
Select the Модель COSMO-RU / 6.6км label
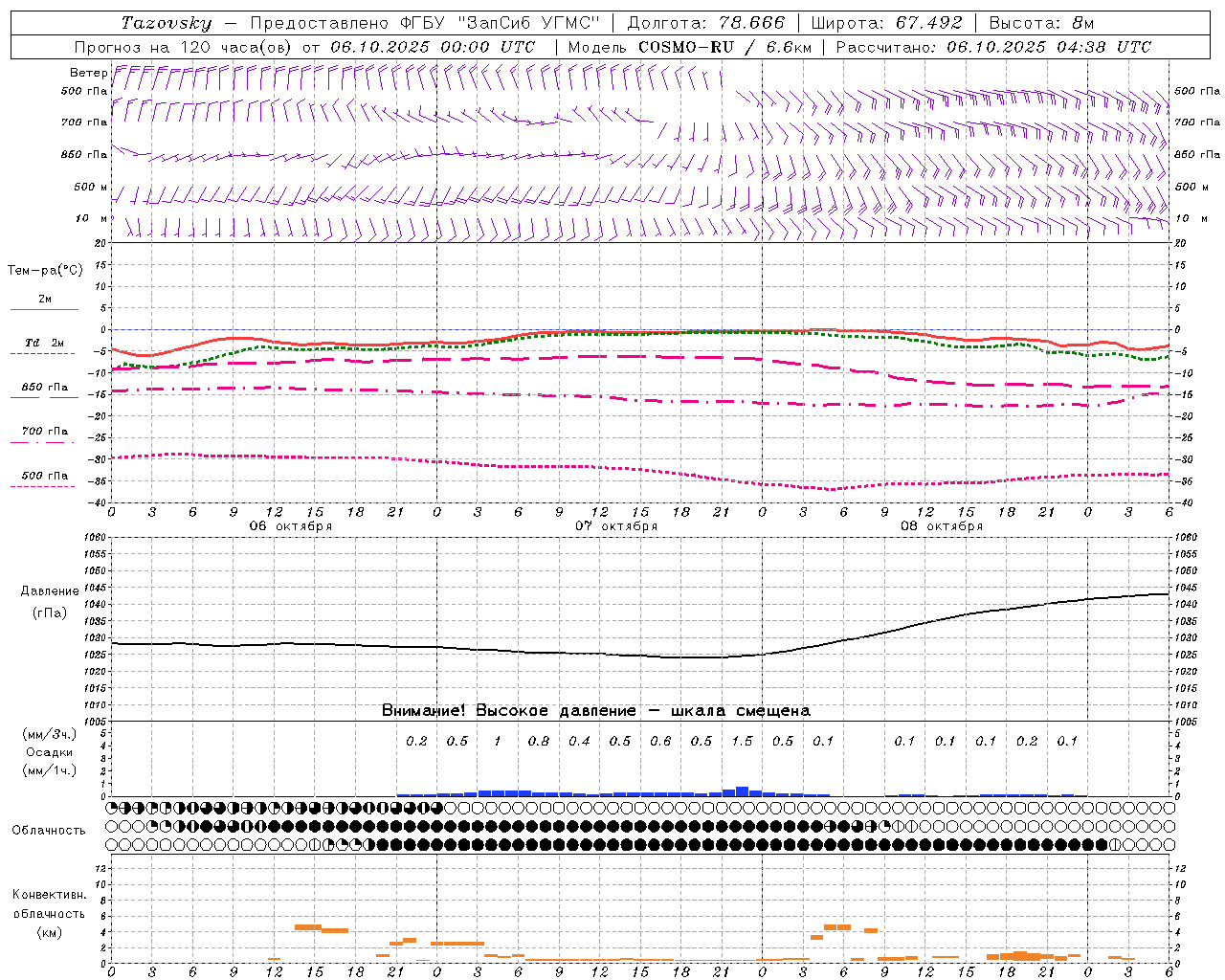(x=692, y=47)
